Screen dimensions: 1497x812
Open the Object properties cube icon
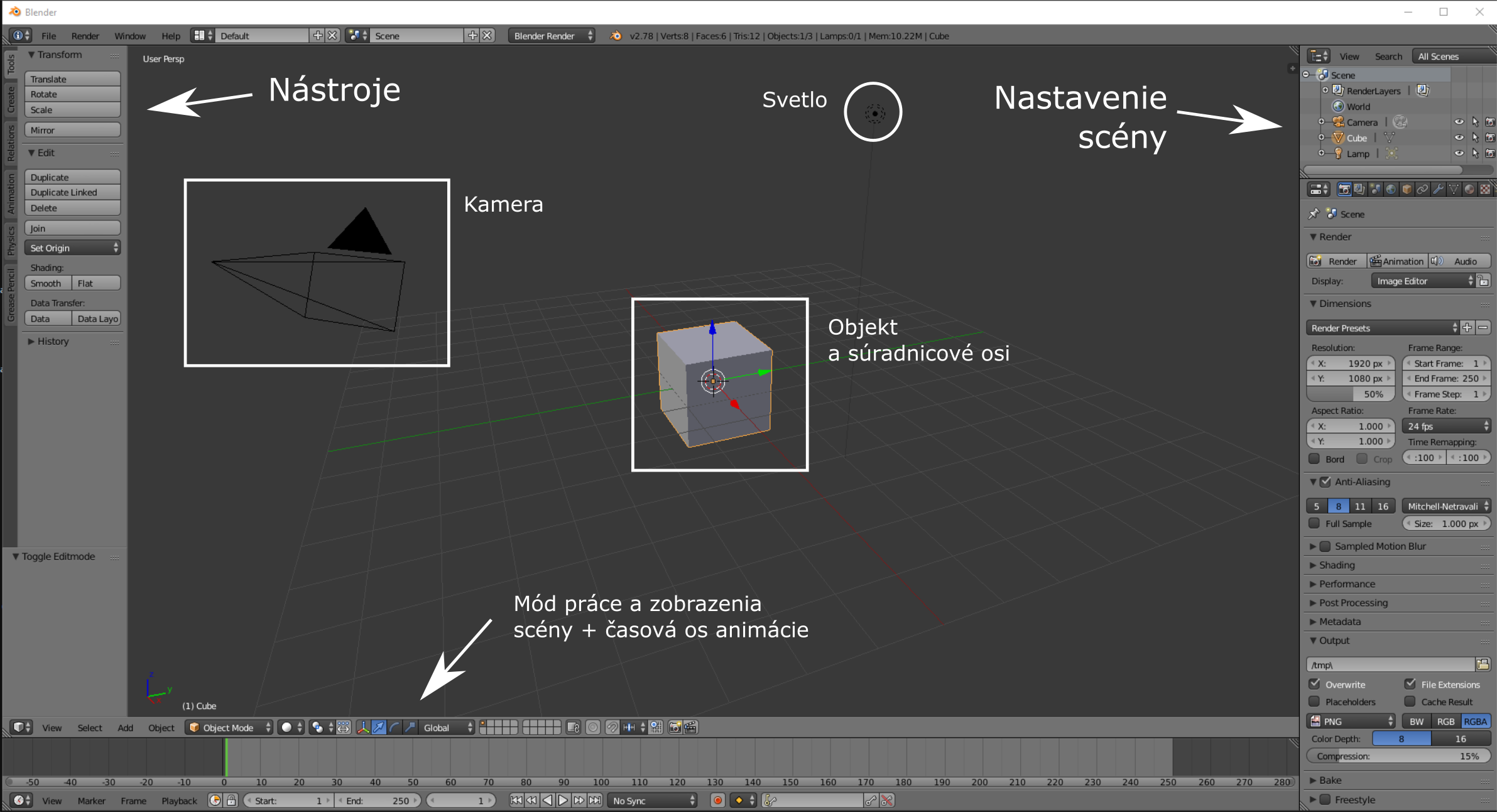pos(1407,189)
